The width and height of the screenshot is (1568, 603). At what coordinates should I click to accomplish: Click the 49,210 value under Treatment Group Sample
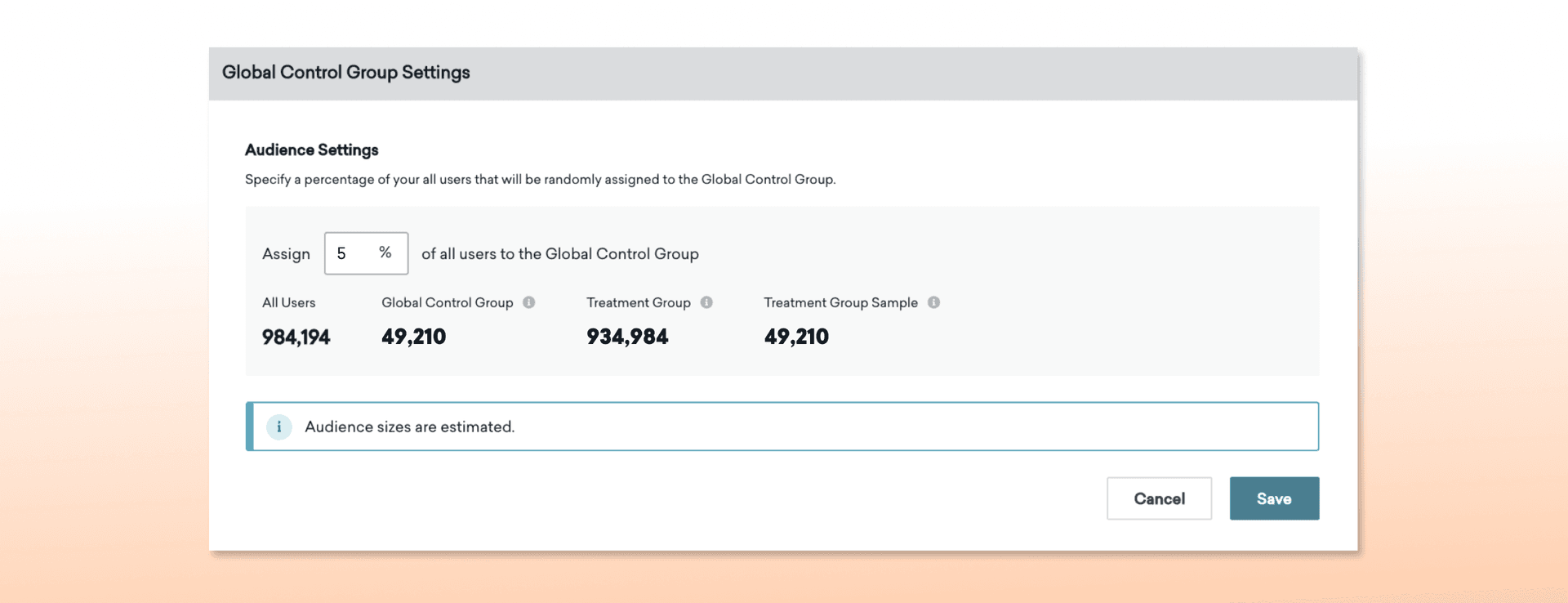coord(796,337)
